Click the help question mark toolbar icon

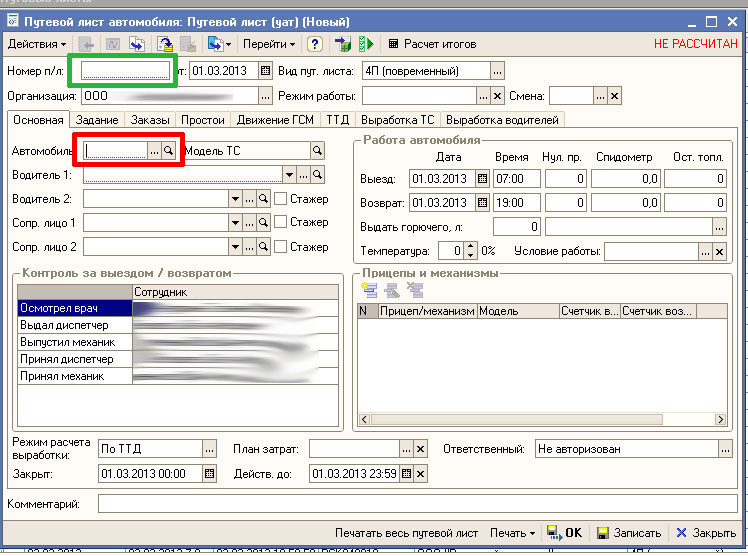pyautogui.click(x=314, y=44)
